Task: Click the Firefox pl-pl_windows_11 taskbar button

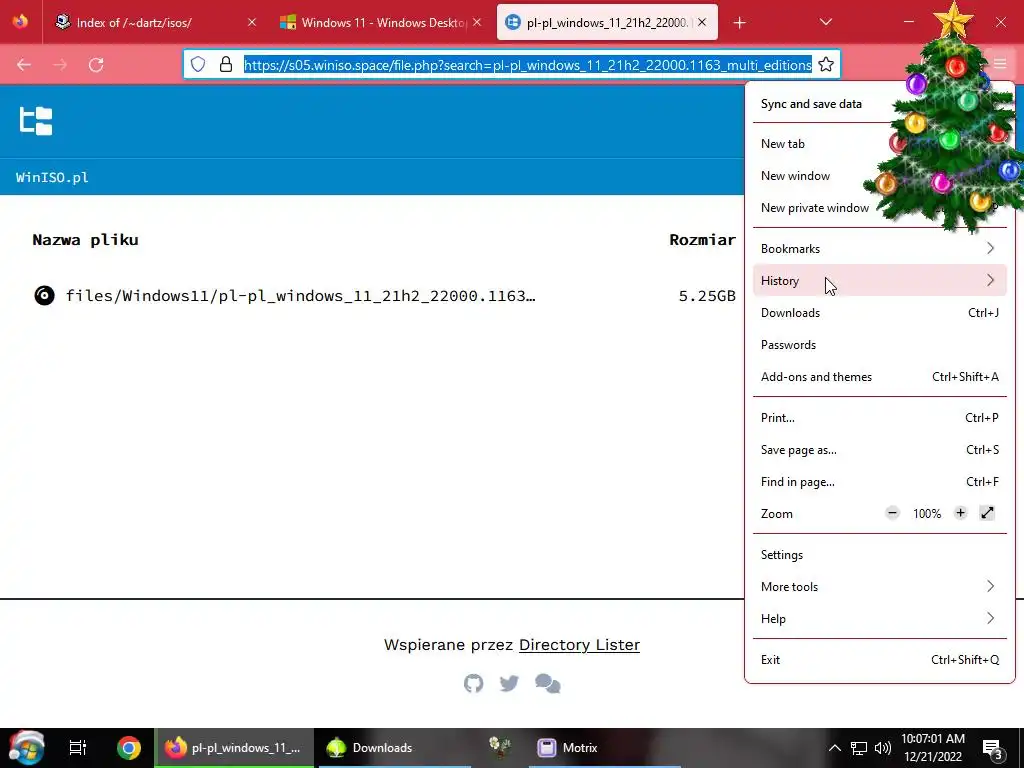Action: (x=234, y=748)
